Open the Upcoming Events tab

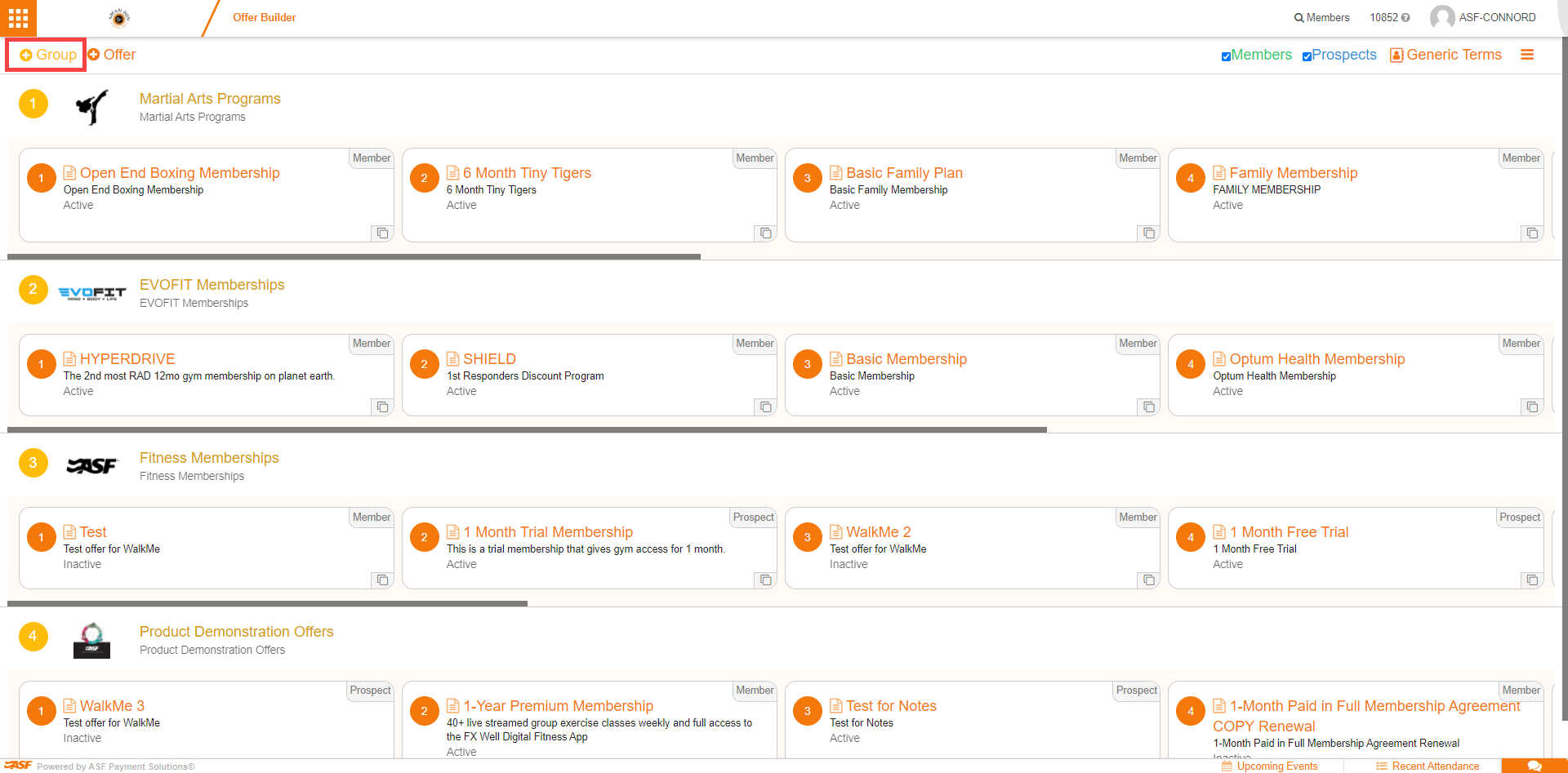[1270, 766]
